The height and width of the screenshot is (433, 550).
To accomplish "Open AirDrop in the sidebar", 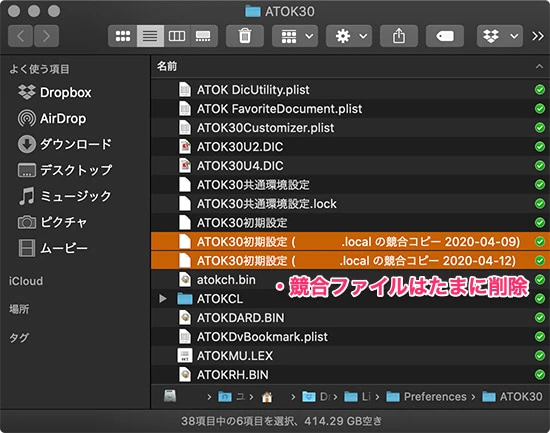I will coord(52,118).
